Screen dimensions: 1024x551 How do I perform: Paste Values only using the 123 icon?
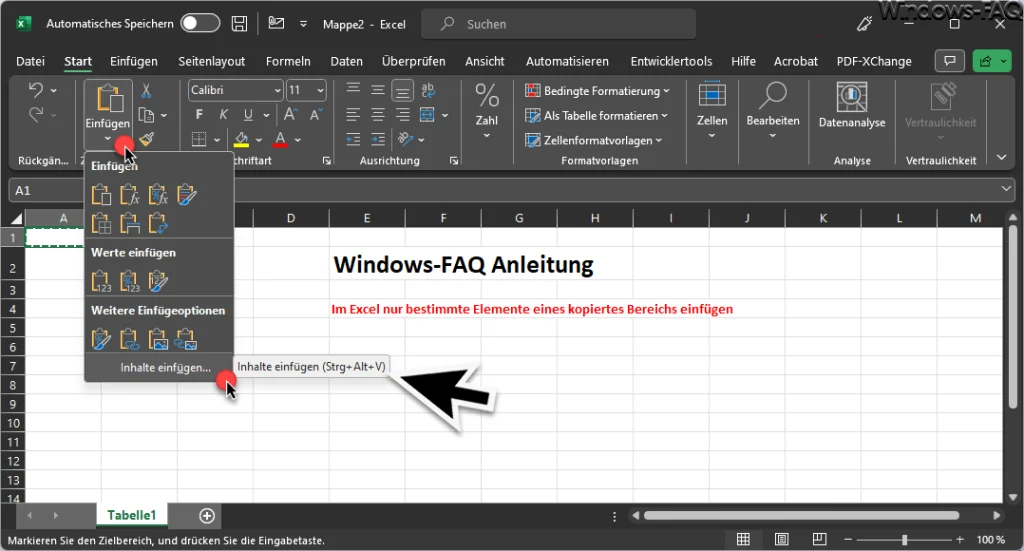pyautogui.click(x=101, y=281)
